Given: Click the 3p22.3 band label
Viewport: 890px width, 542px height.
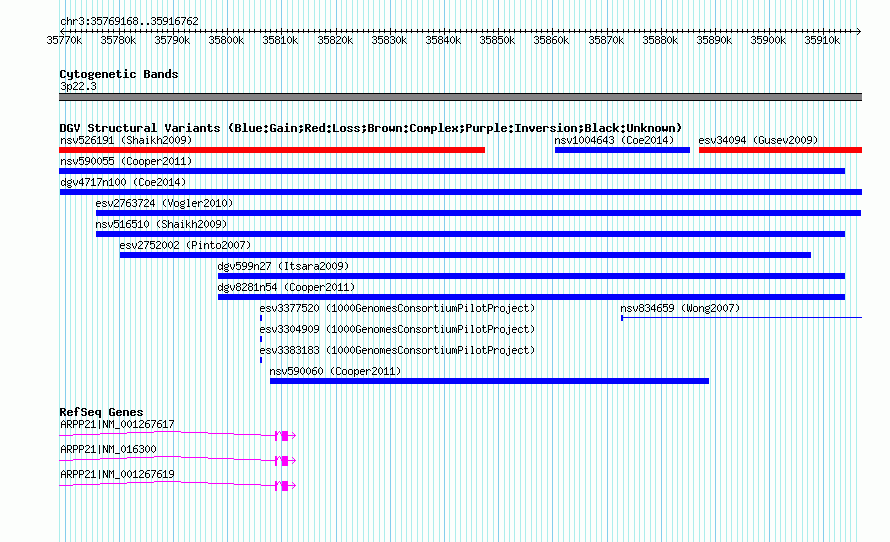Looking at the screenshot, I should [78, 86].
